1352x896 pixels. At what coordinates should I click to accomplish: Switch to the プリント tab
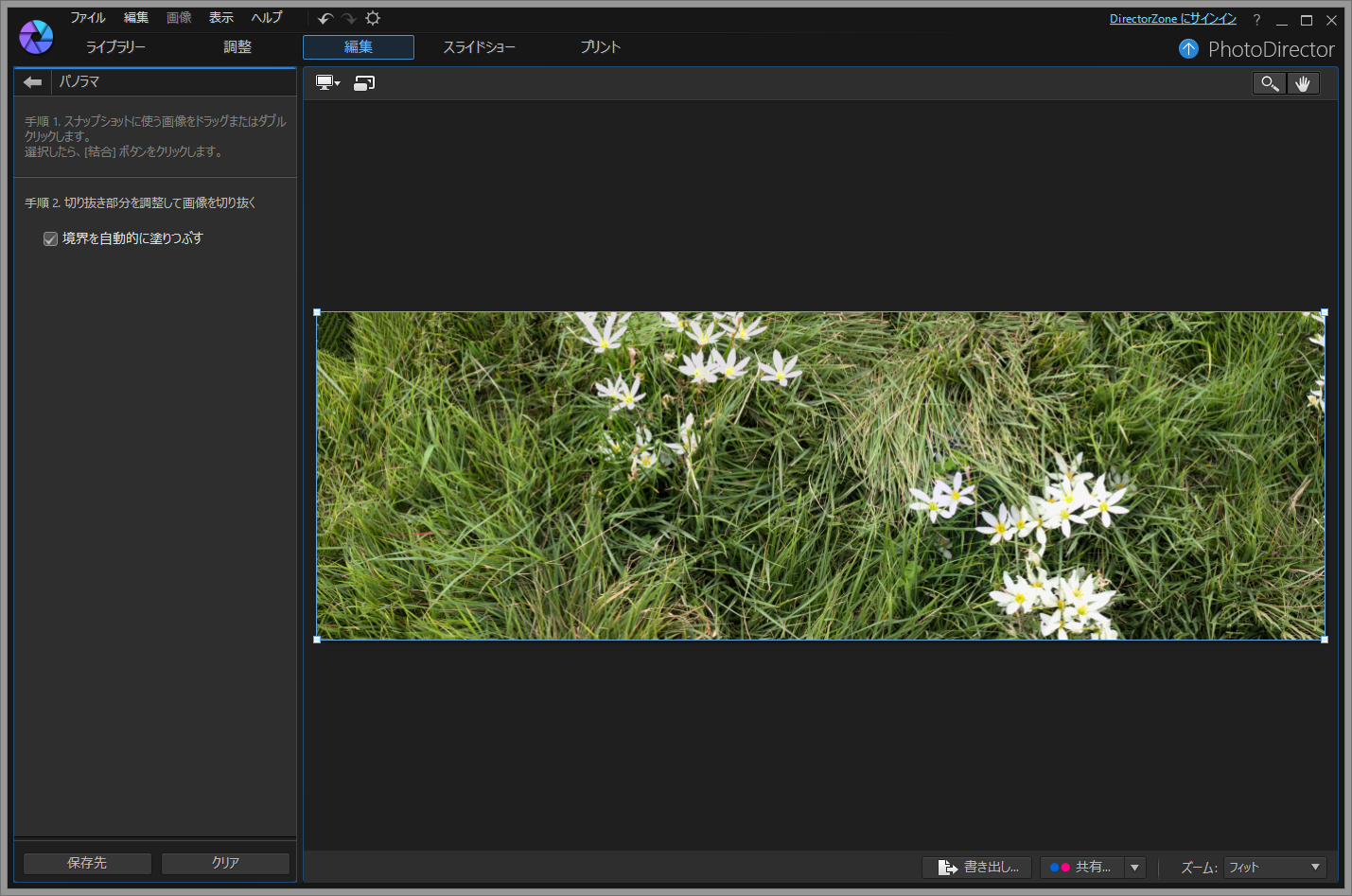(601, 47)
